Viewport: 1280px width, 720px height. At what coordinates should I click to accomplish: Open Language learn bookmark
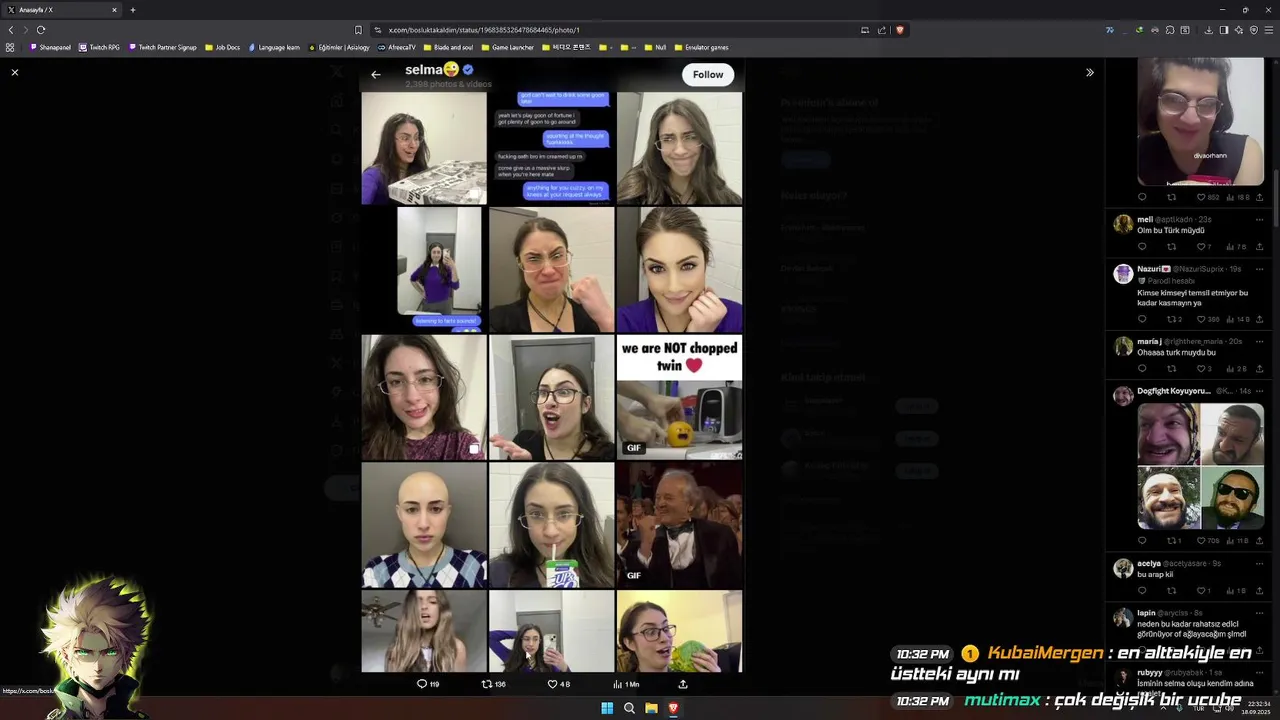(x=274, y=47)
